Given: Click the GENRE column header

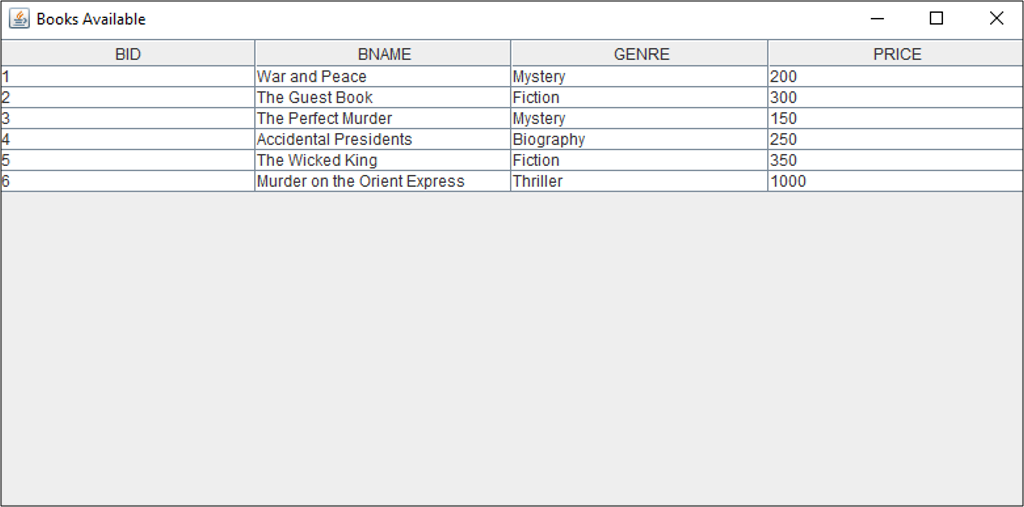Looking at the screenshot, I should [641, 54].
